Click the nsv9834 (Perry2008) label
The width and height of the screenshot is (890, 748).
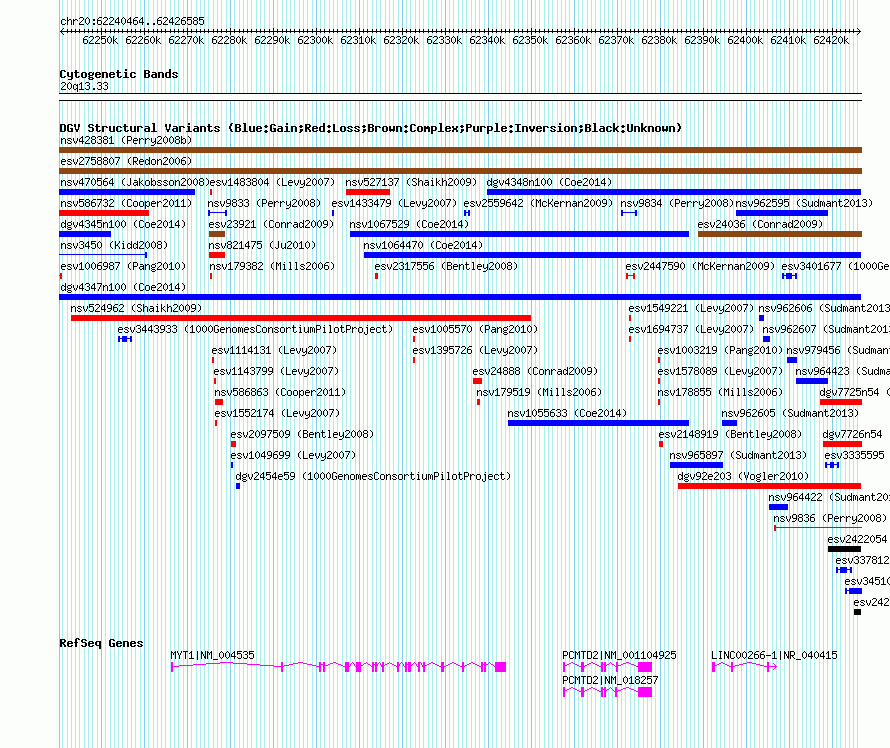pos(677,203)
